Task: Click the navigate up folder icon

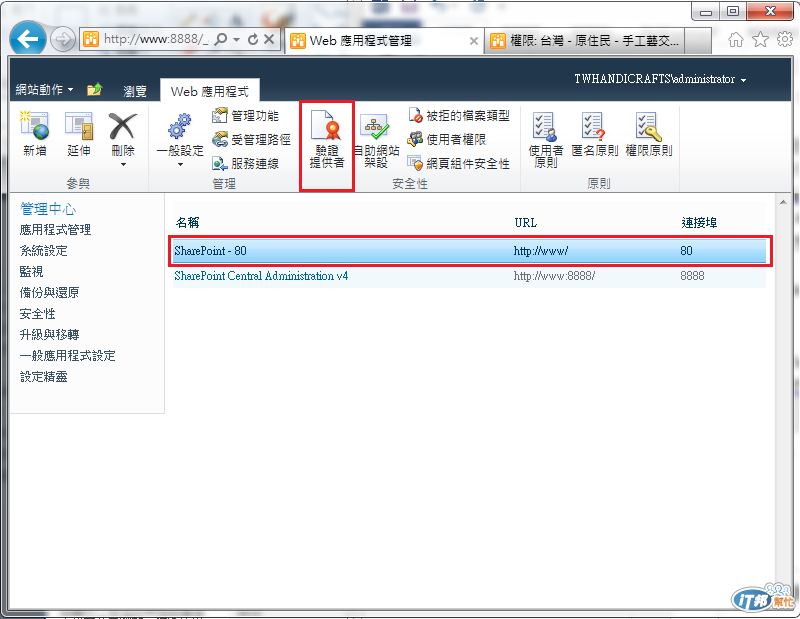Action: click(x=94, y=90)
